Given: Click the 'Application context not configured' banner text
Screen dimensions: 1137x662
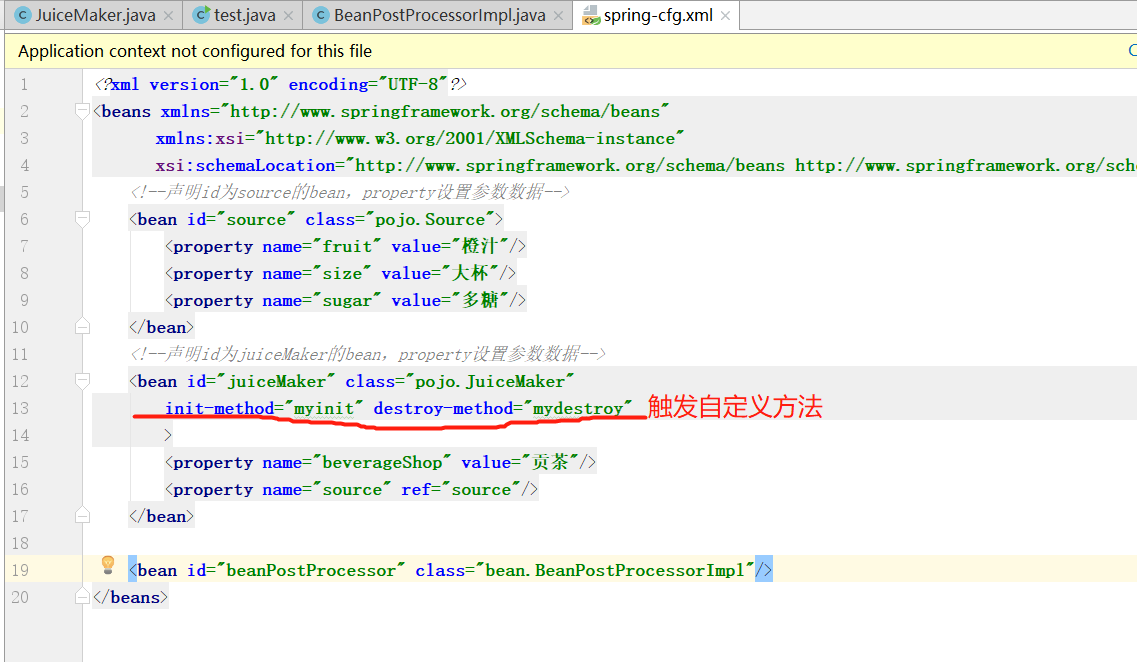Looking at the screenshot, I should (195, 51).
